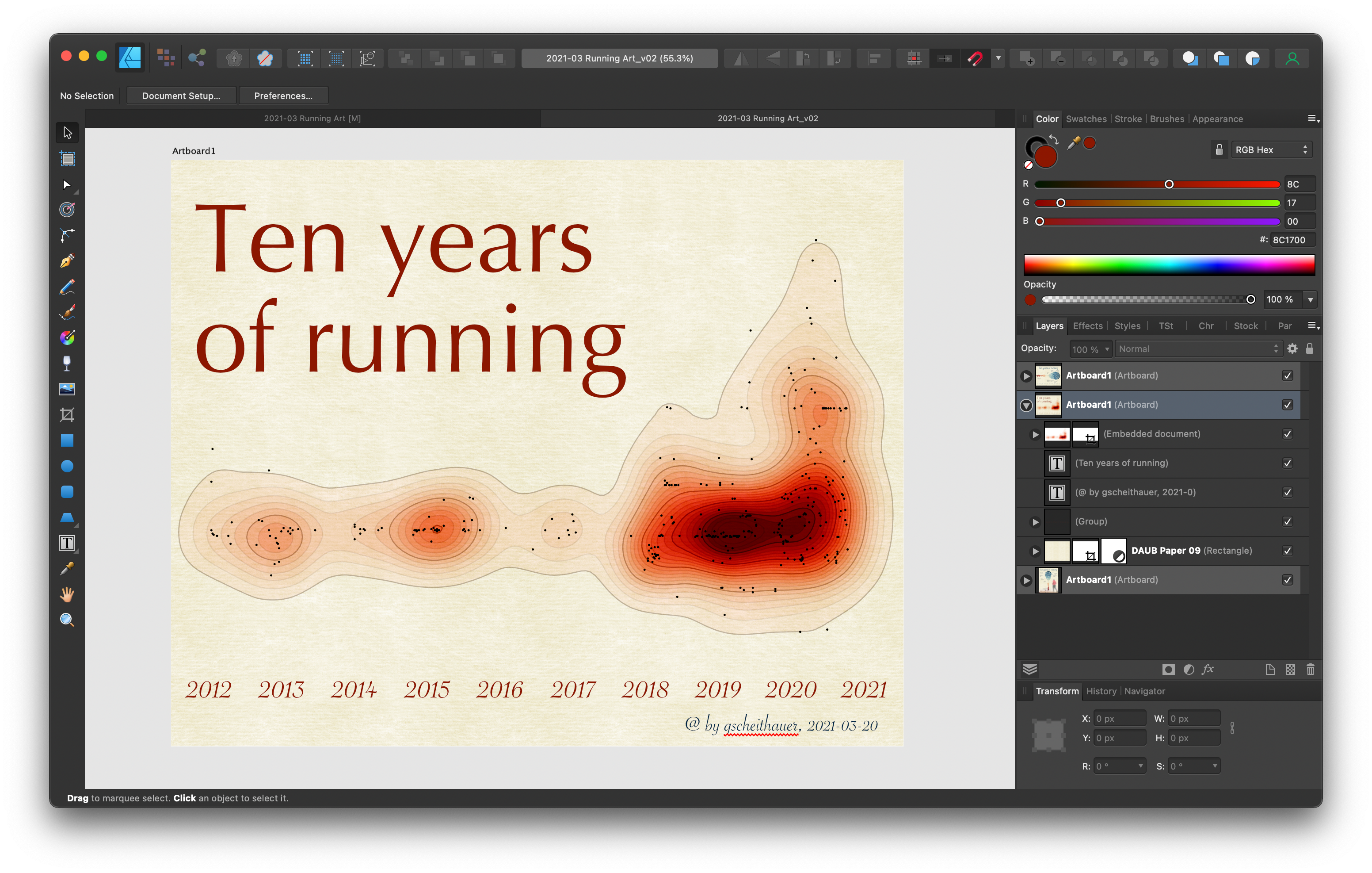
Task: Hide the Embedded document layer
Action: click(x=1287, y=434)
